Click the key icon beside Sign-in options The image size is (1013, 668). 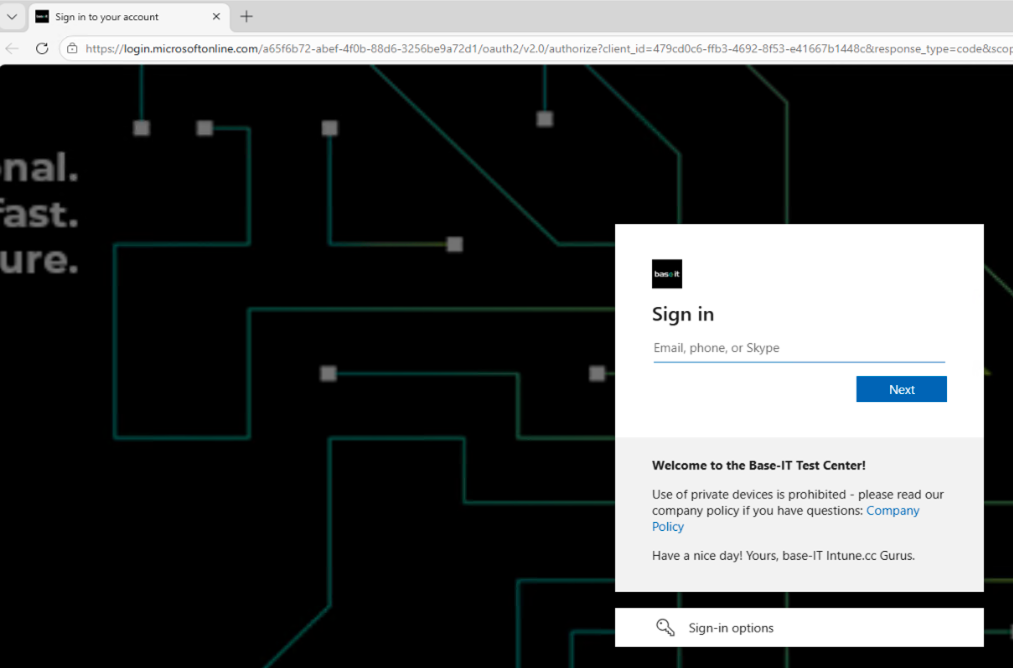pyautogui.click(x=665, y=627)
